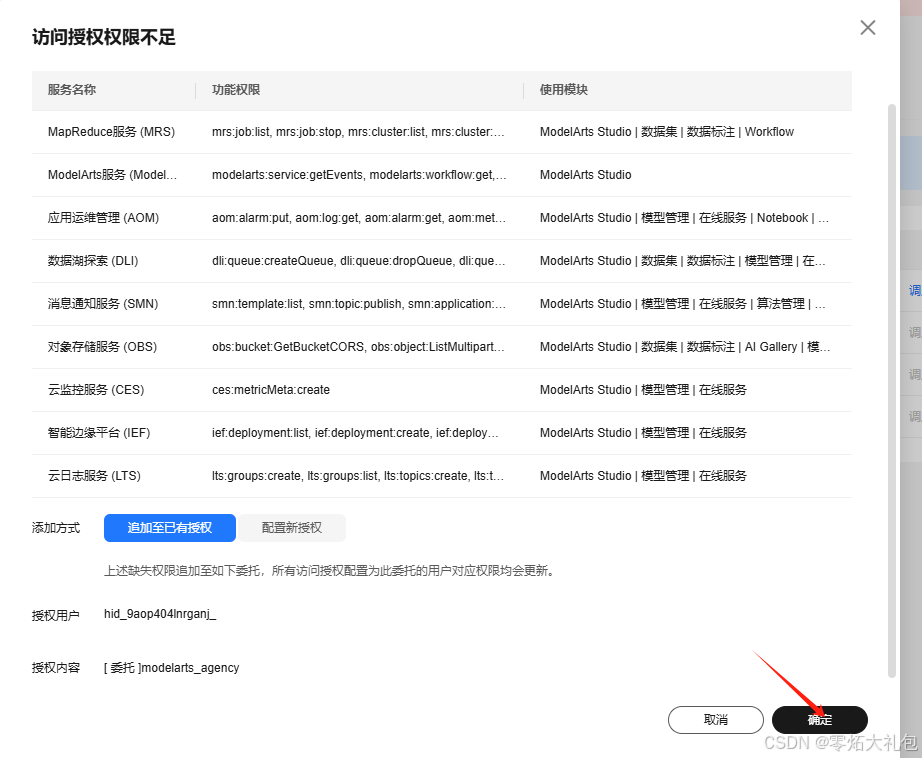This screenshot has height=758, width=922.
Task: Click the mrs:job:list permissions cell
Action: 358,132
